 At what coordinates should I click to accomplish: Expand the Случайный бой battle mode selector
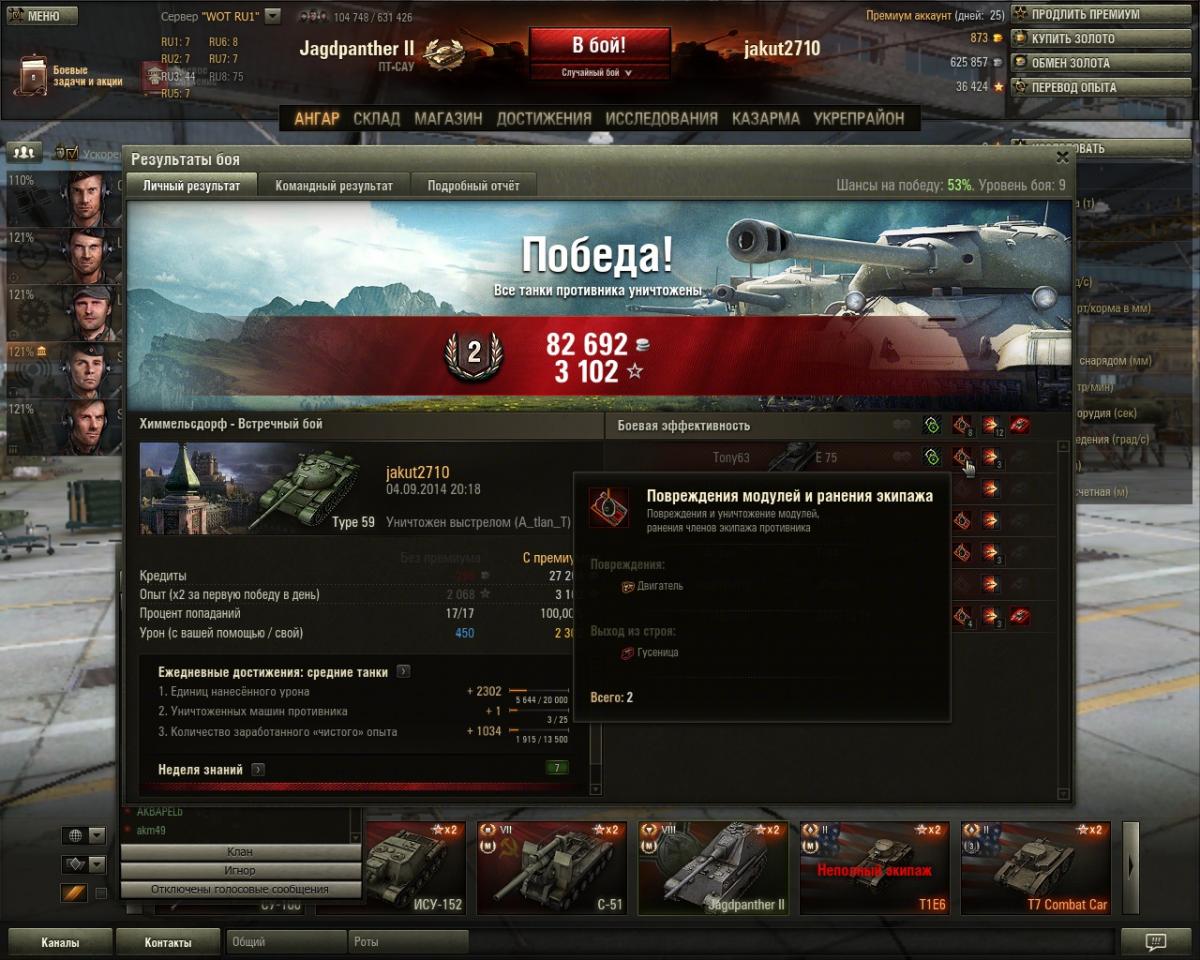click(599, 73)
